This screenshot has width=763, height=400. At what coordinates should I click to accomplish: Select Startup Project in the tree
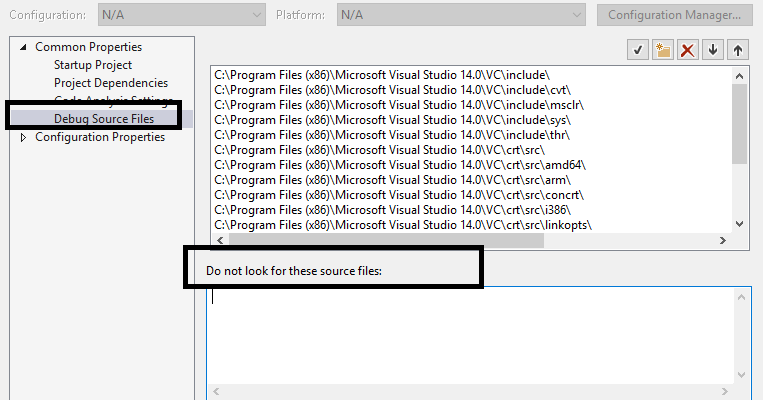point(92,65)
